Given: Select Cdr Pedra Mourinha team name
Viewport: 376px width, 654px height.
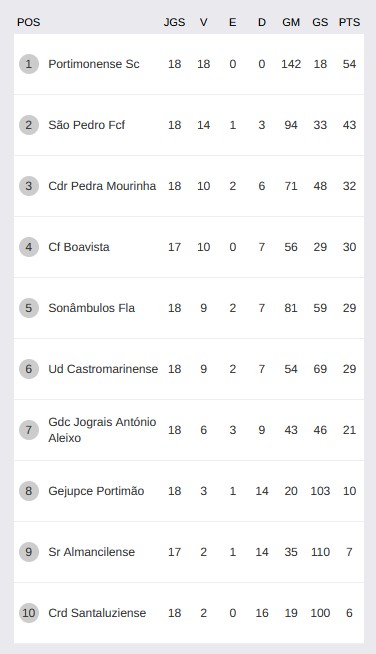Looking at the screenshot, I should point(102,186).
